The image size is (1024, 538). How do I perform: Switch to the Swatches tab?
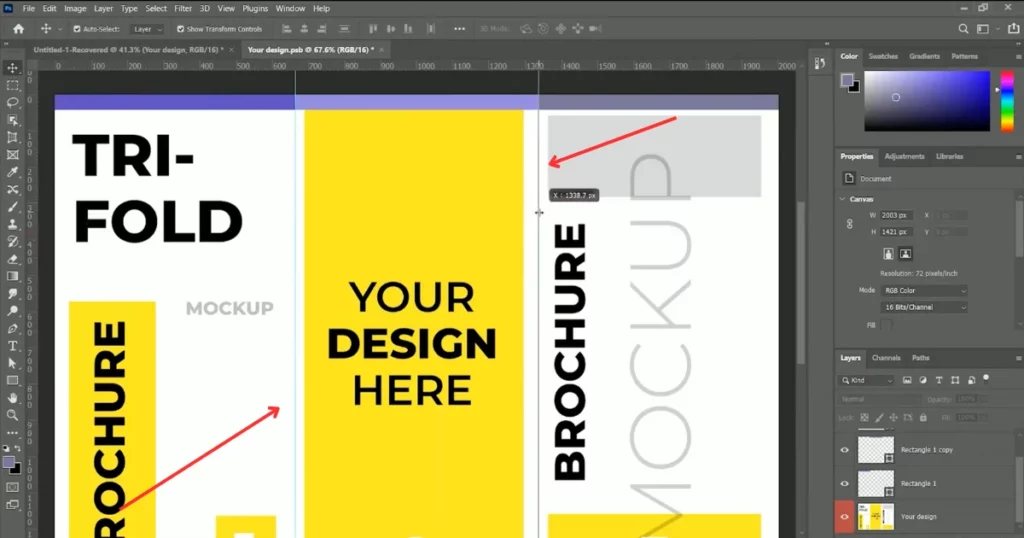883,56
